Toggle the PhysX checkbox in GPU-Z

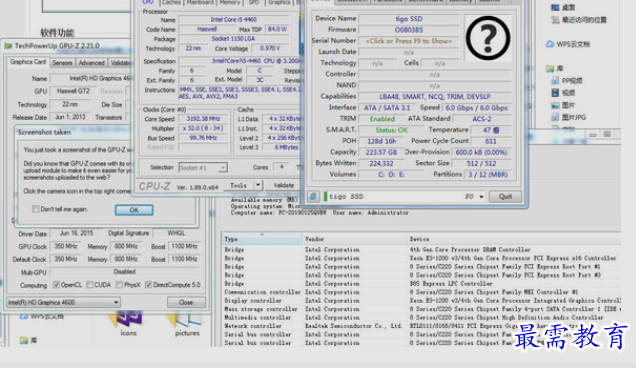(119, 285)
